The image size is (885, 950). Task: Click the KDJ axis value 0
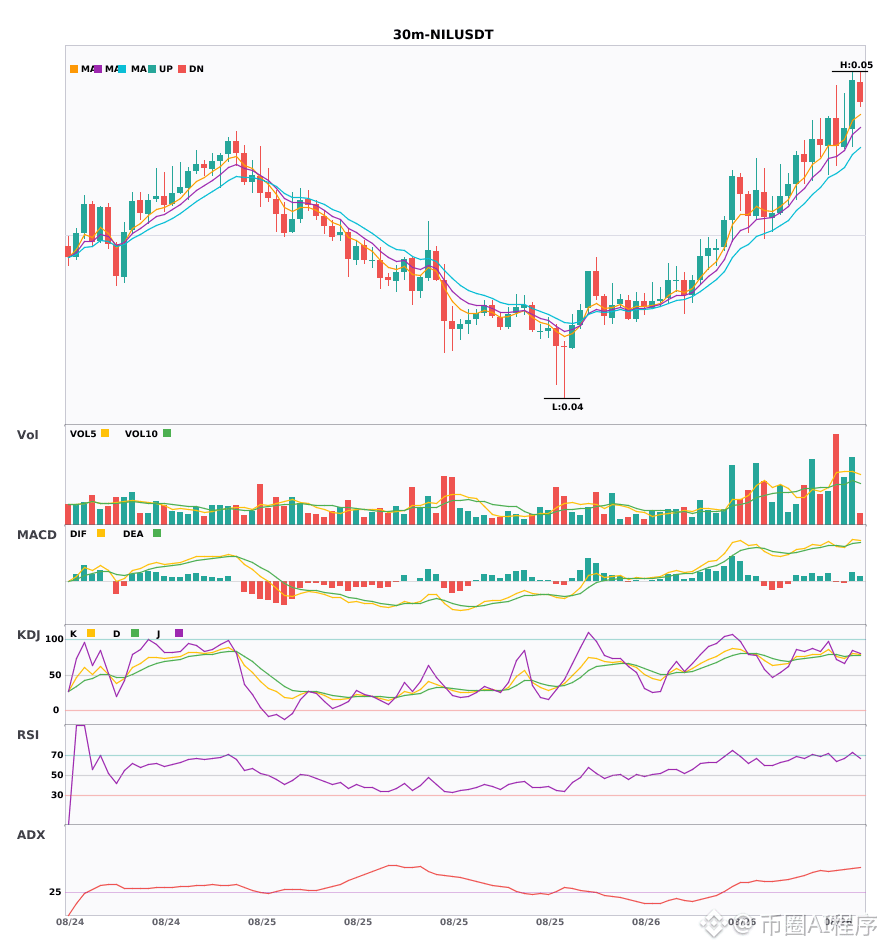(x=56, y=710)
